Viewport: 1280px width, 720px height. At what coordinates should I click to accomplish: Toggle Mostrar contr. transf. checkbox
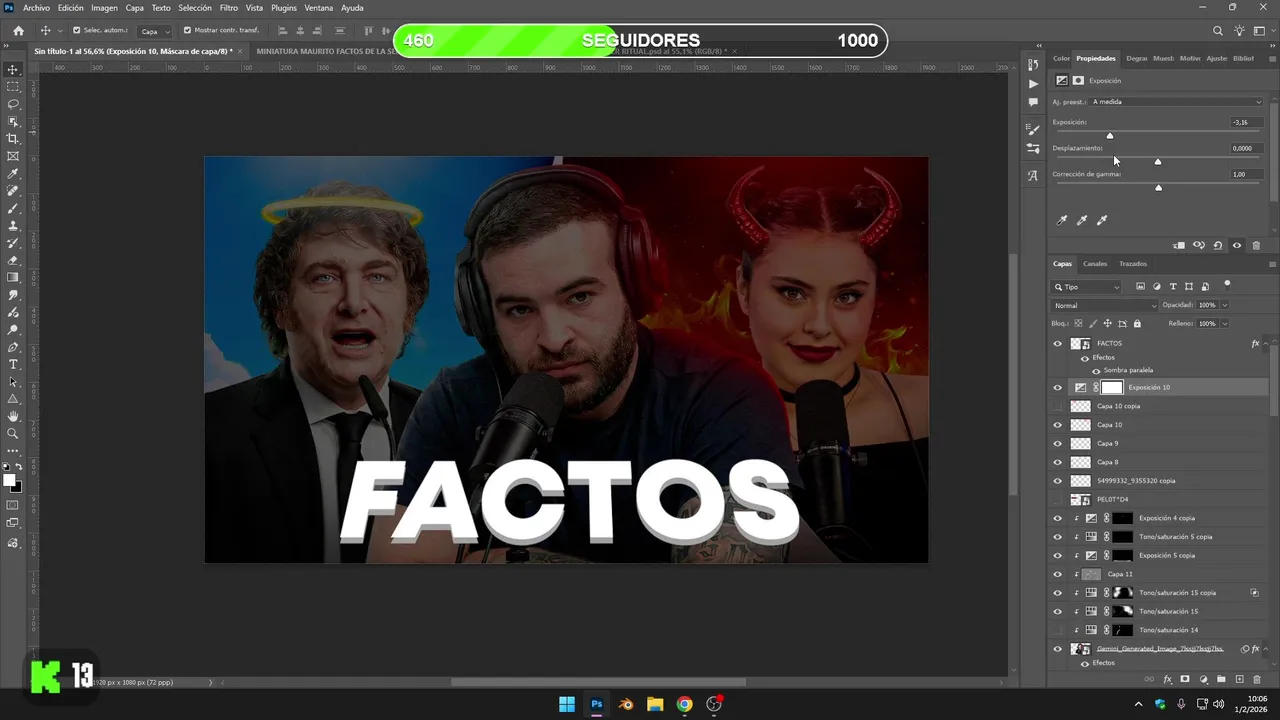pyautogui.click(x=187, y=30)
